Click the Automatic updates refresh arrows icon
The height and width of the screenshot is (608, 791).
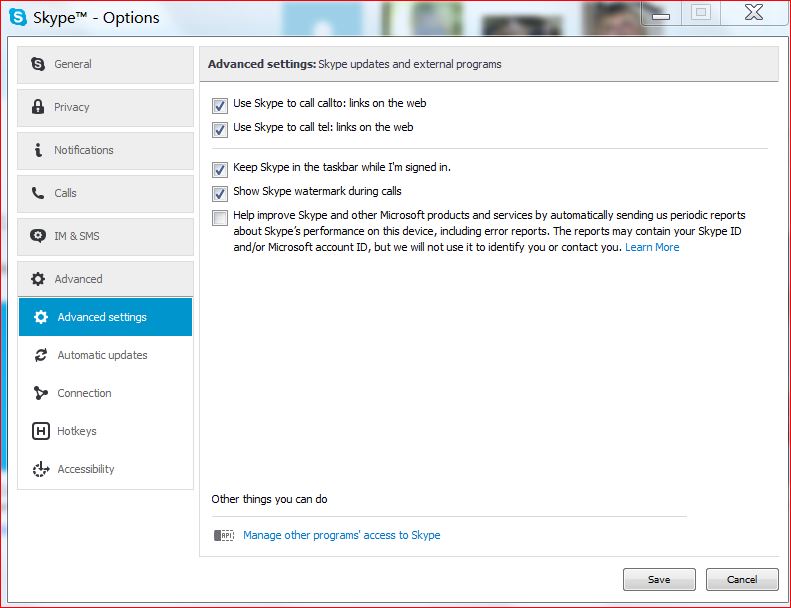coord(41,355)
